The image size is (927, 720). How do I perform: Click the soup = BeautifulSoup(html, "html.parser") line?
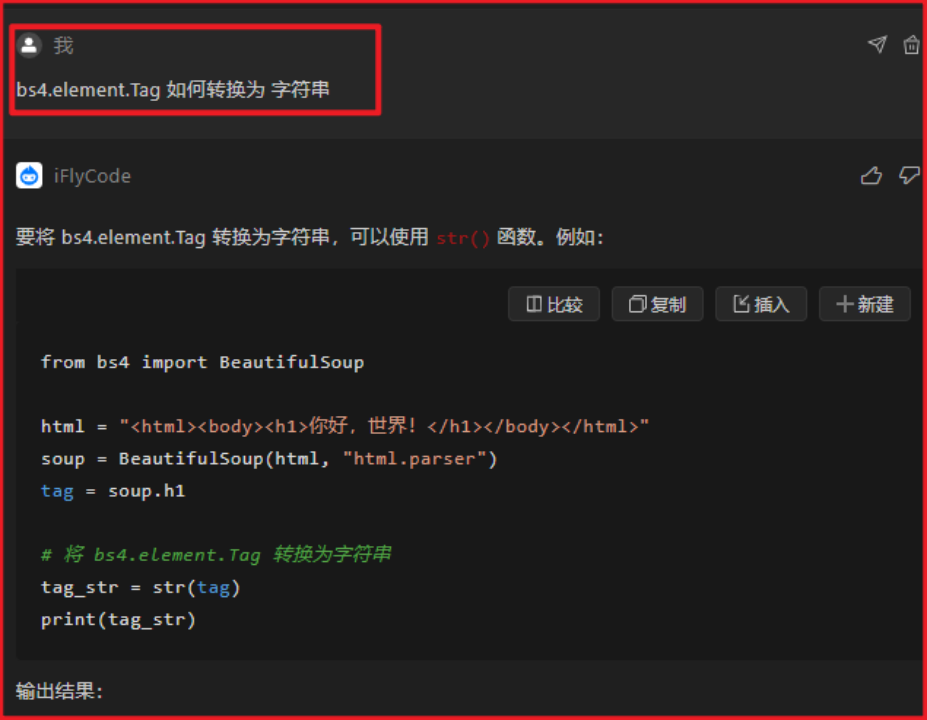(269, 459)
